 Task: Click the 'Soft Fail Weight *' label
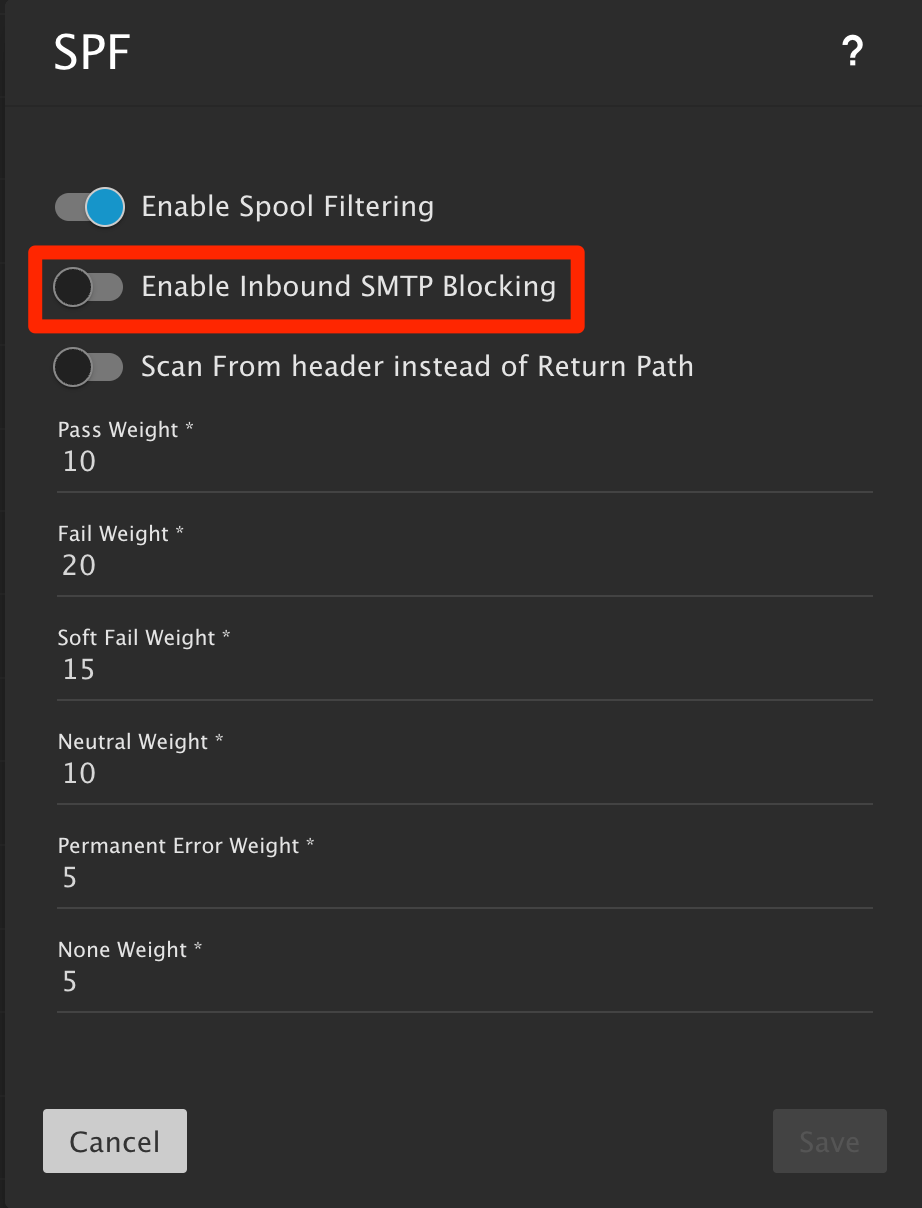click(x=144, y=638)
